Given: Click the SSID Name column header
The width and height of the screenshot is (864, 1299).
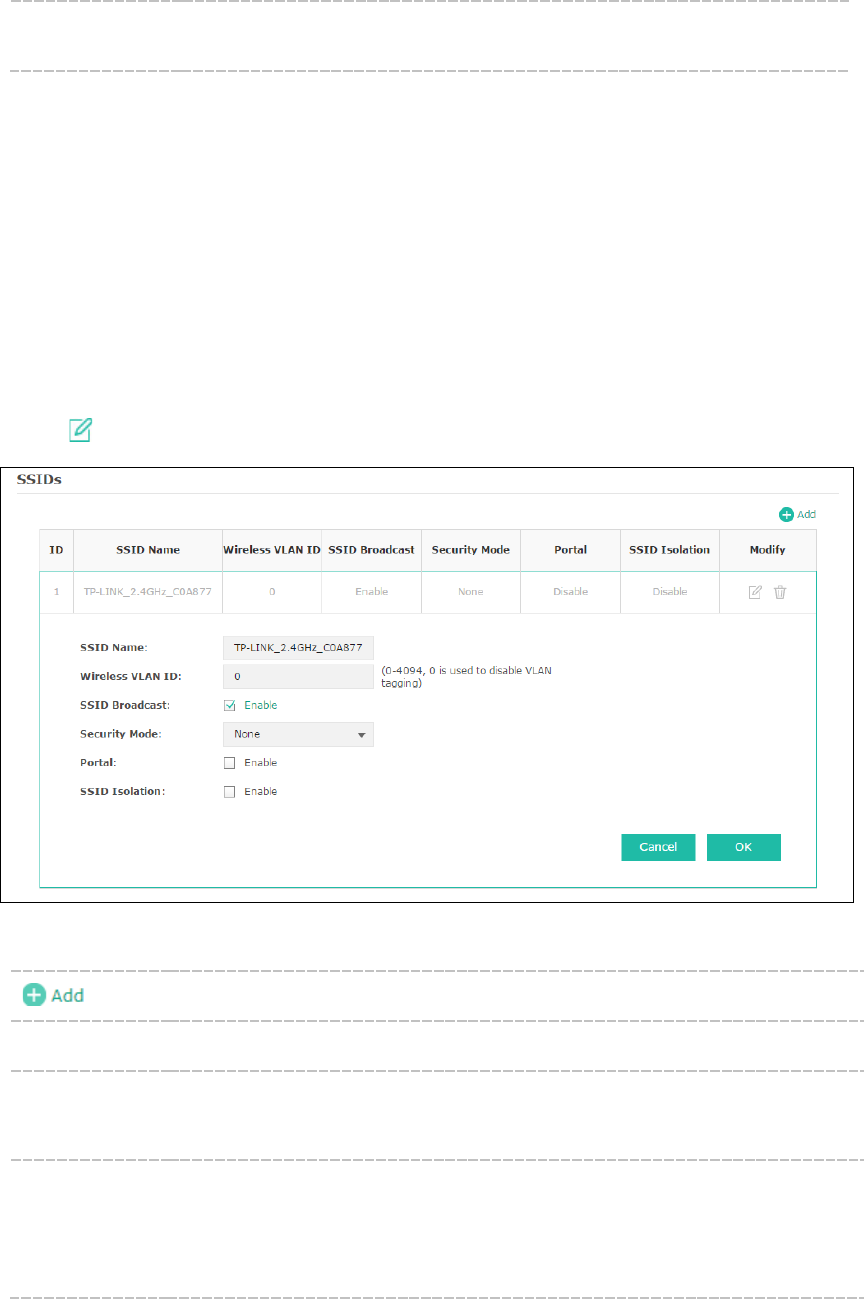Looking at the screenshot, I should click(148, 550).
